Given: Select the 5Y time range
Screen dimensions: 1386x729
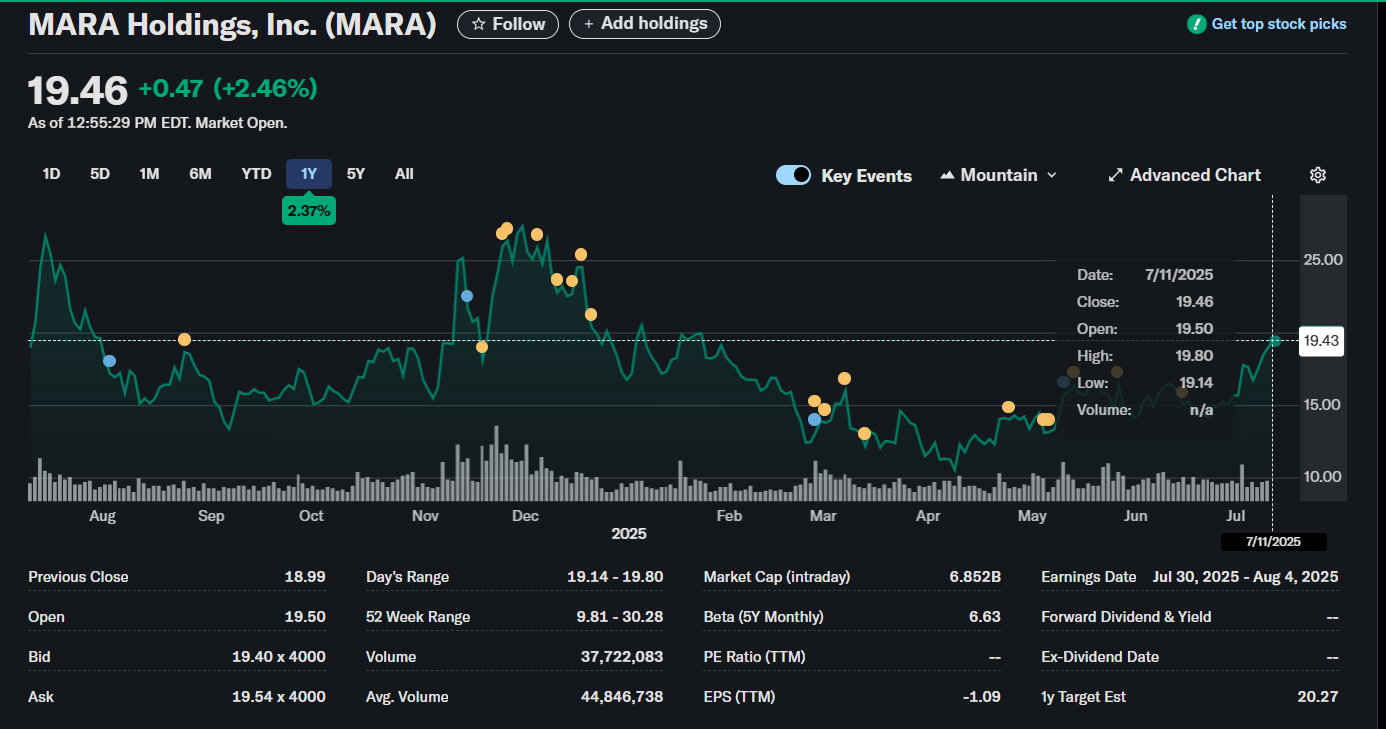Looking at the screenshot, I should click(356, 174).
